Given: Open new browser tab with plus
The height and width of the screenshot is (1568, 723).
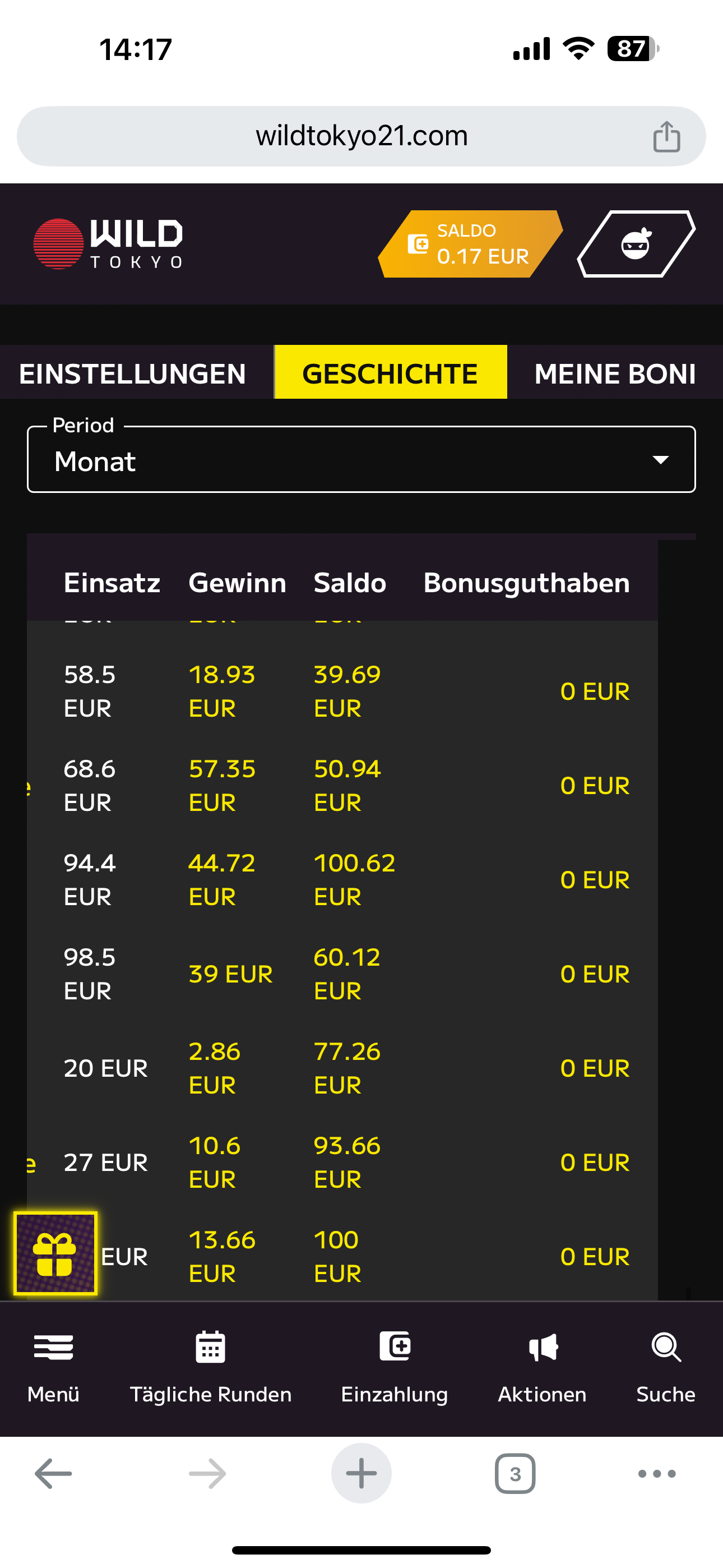Looking at the screenshot, I should pos(361,1474).
